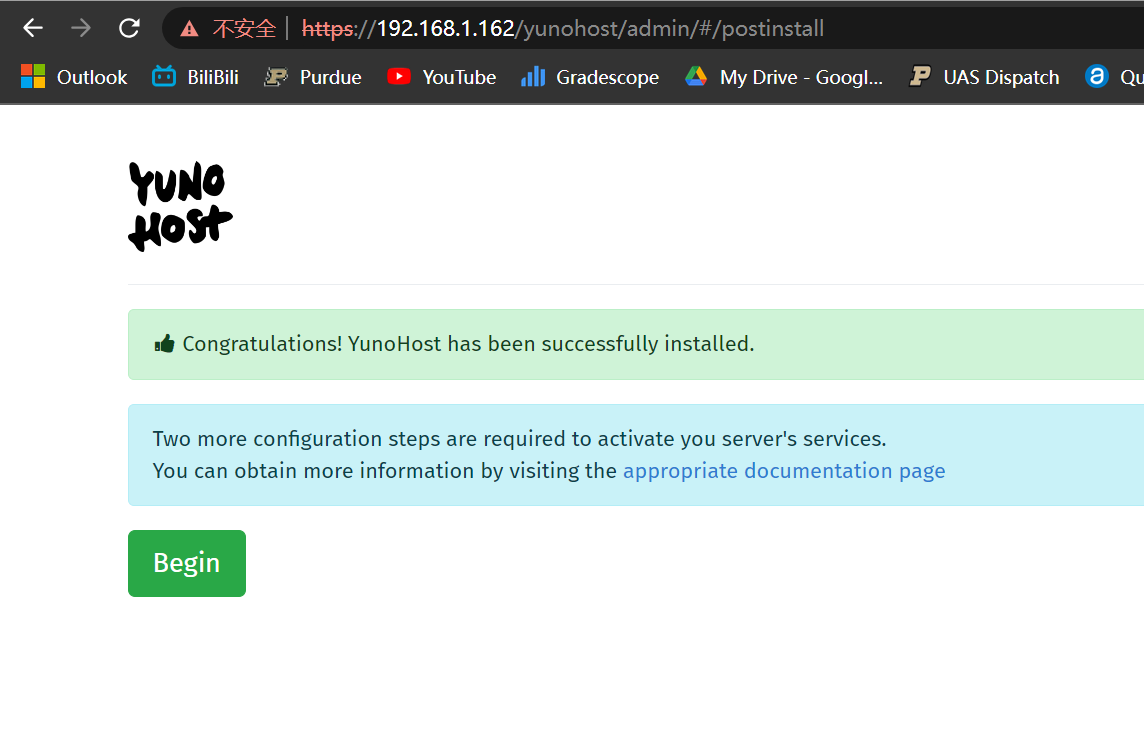Go back with the browser back arrow

pos(33,28)
